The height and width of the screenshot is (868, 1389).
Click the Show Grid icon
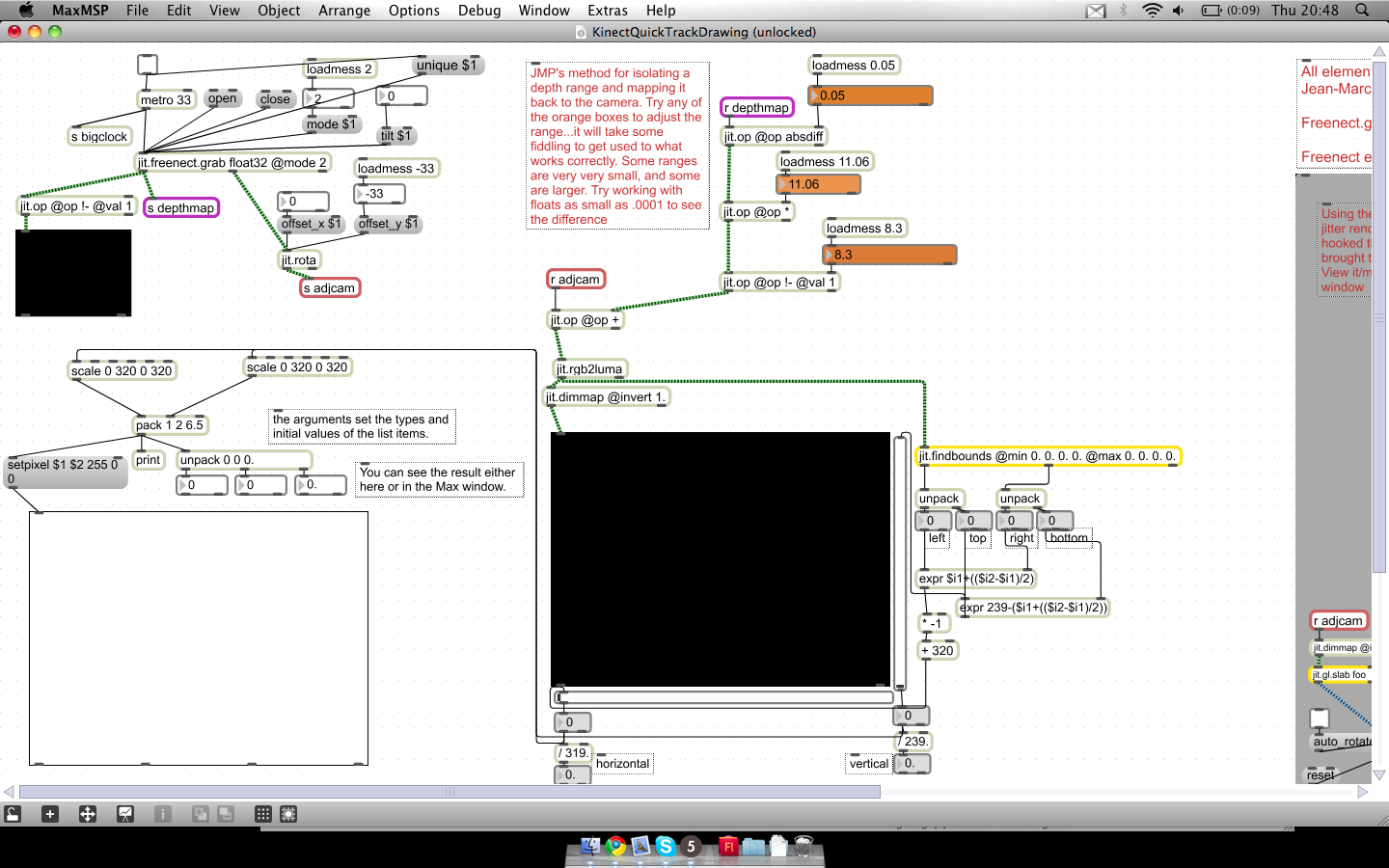tap(263, 814)
